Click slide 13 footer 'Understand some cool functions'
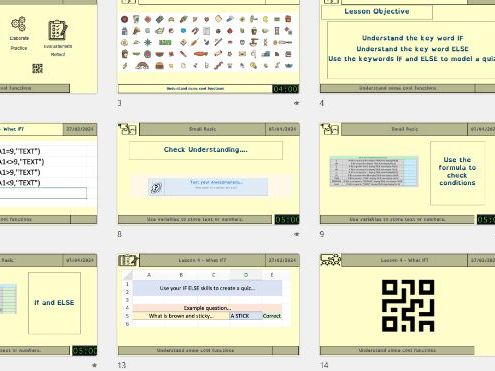 click(x=195, y=350)
